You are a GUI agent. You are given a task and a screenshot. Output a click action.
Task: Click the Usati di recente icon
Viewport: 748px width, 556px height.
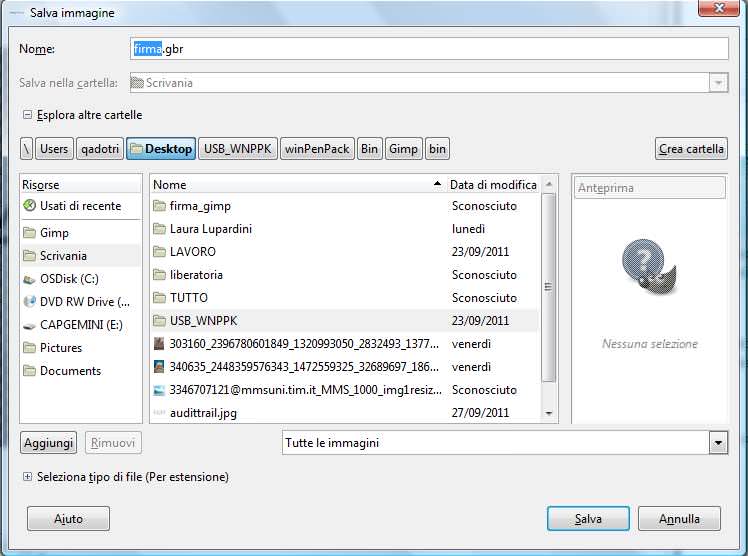pos(30,206)
